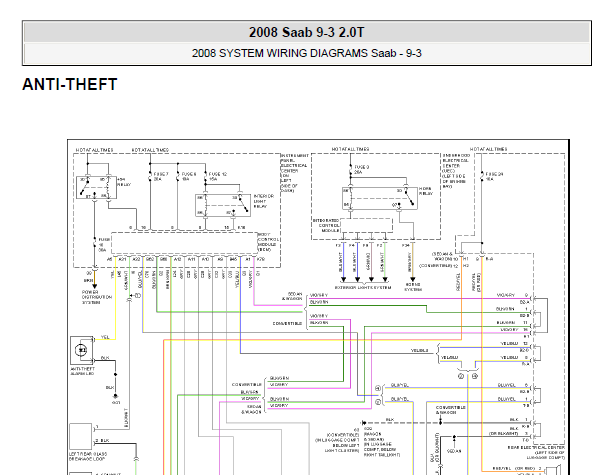This screenshot has height=475, width=602.
Task: Click the 'A12' BCM pin label
Action: pyautogui.click(x=177, y=260)
